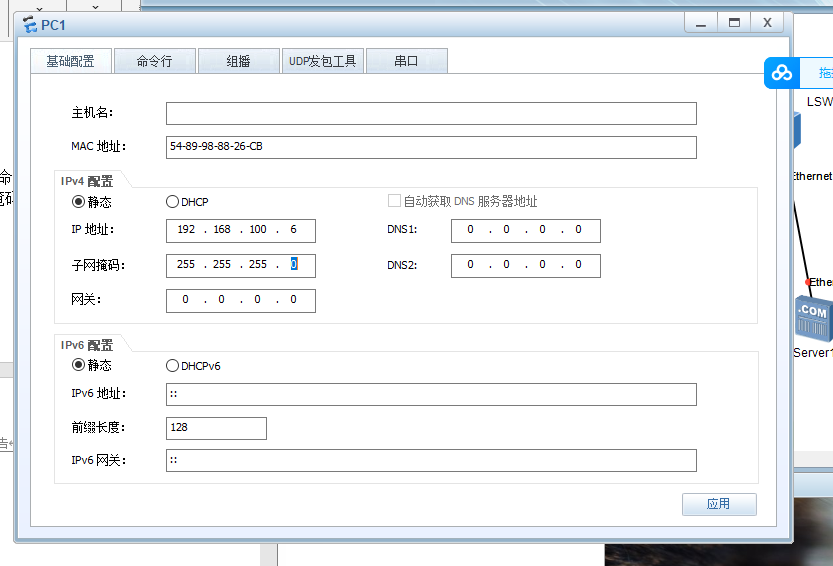
Task: Click the 前缀长度 input box
Action: click(x=216, y=428)
